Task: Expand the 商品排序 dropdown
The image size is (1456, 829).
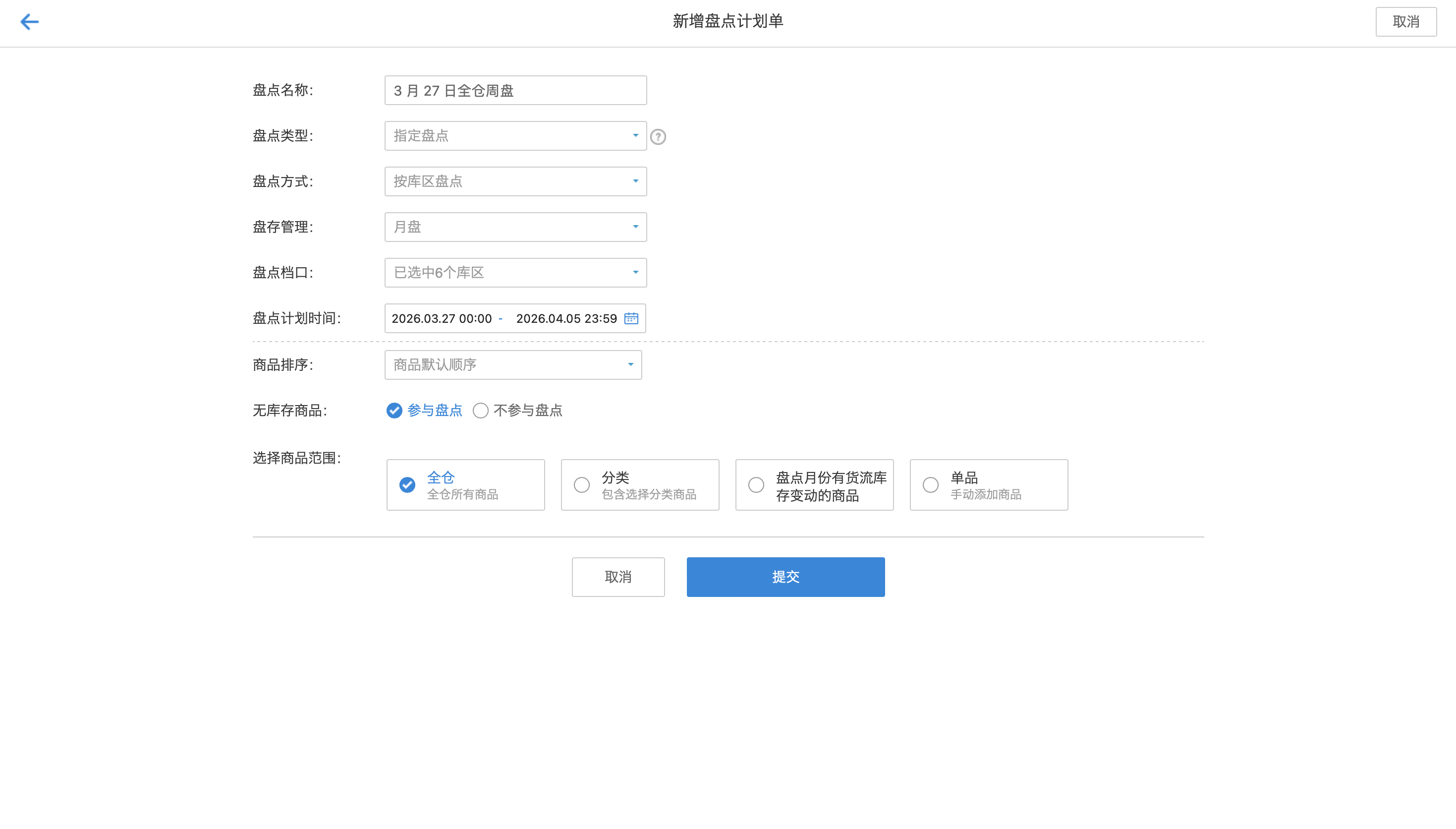Action: [x=512, y=365]
